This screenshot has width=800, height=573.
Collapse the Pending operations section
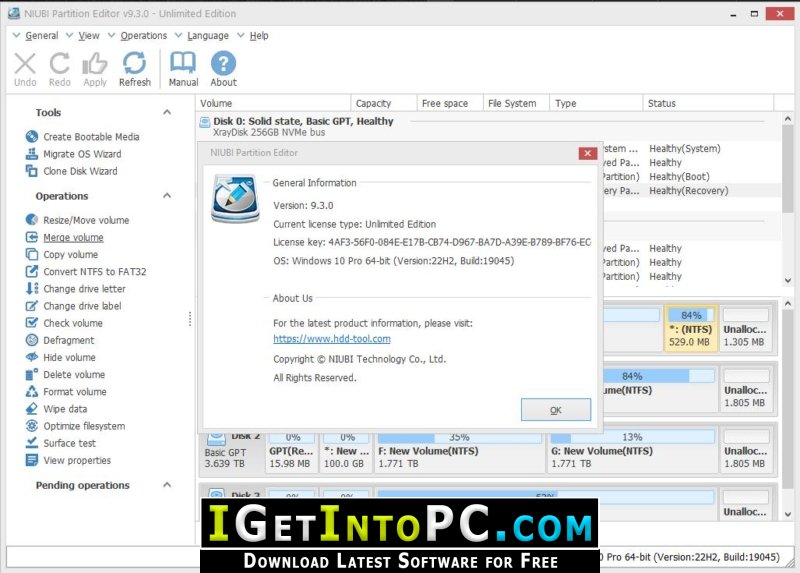coord(167,485)
